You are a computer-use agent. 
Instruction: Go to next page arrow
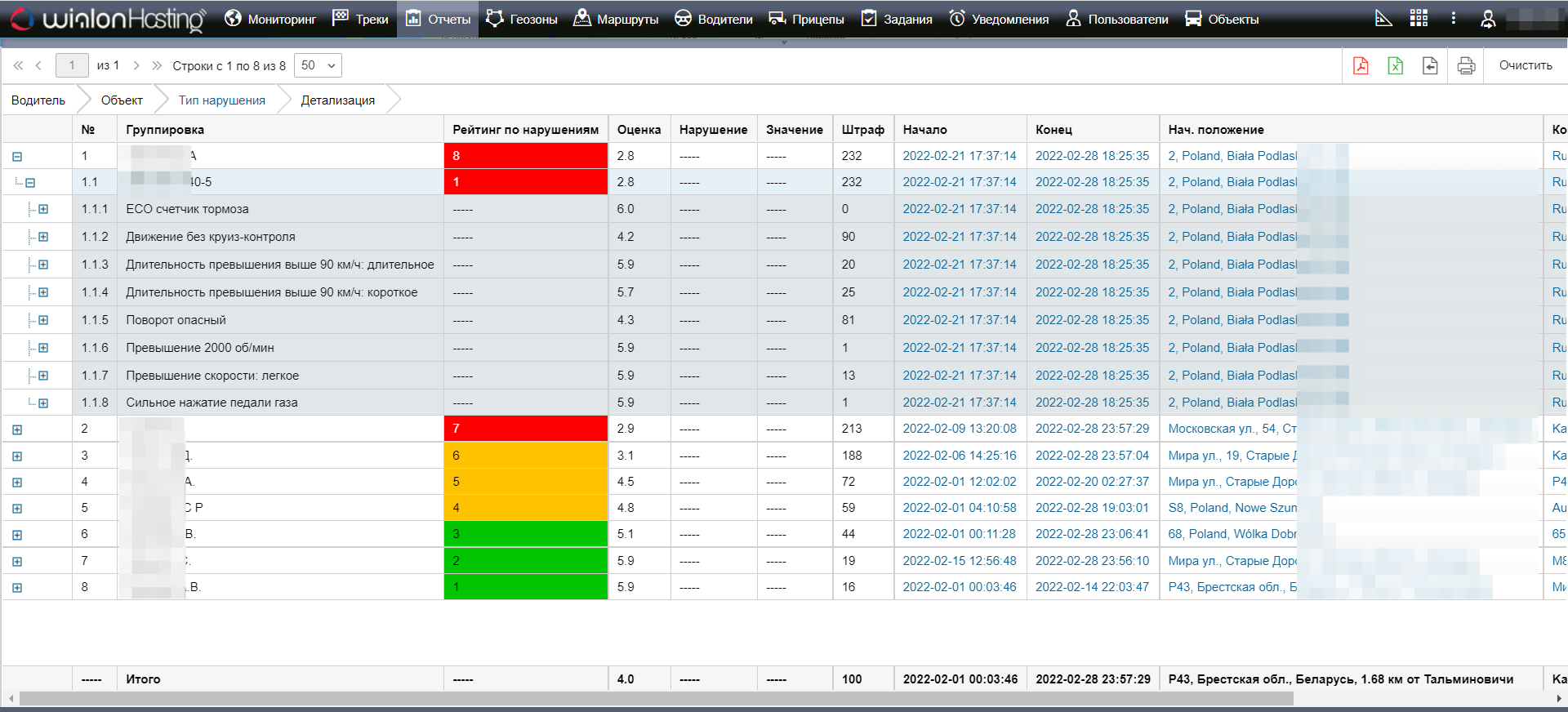coord(136,66)
